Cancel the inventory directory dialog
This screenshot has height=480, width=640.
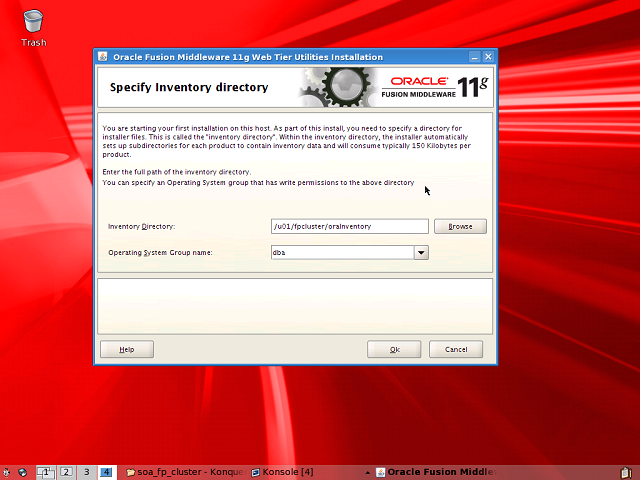(x=456, y=349)
